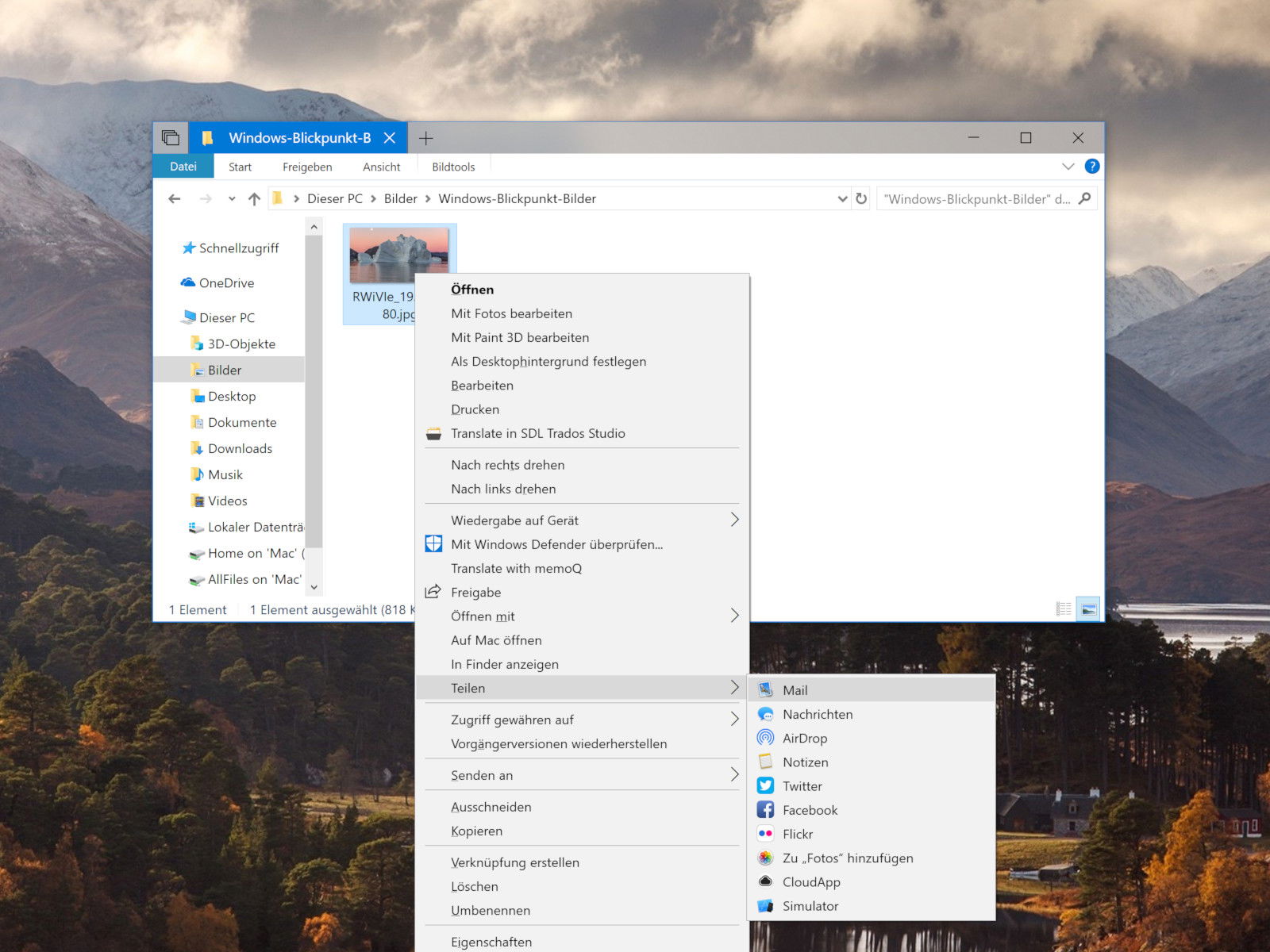
Task: Click the Twitter bird icon
Action: point(765,785)
